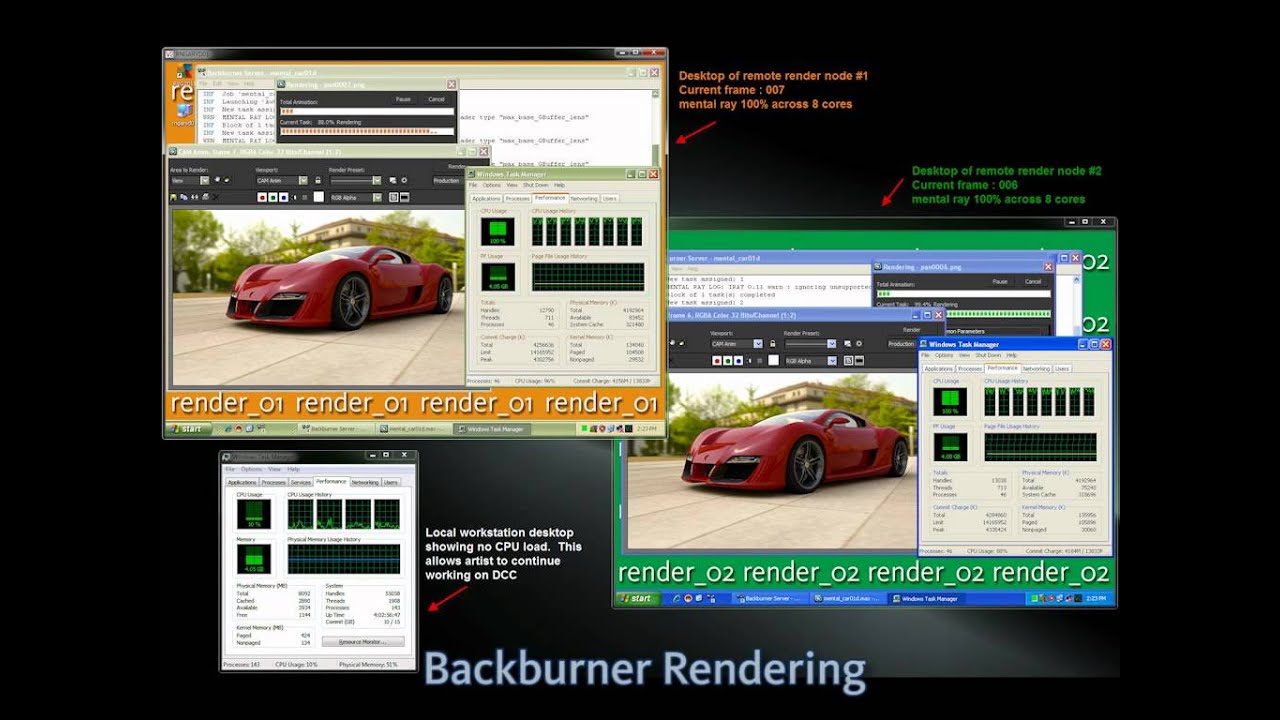Image resolution: width=1280 pixels, height=720 pixels.
Task: Click the Print Image icon on render_01 frame window
Action: [206, 197]
